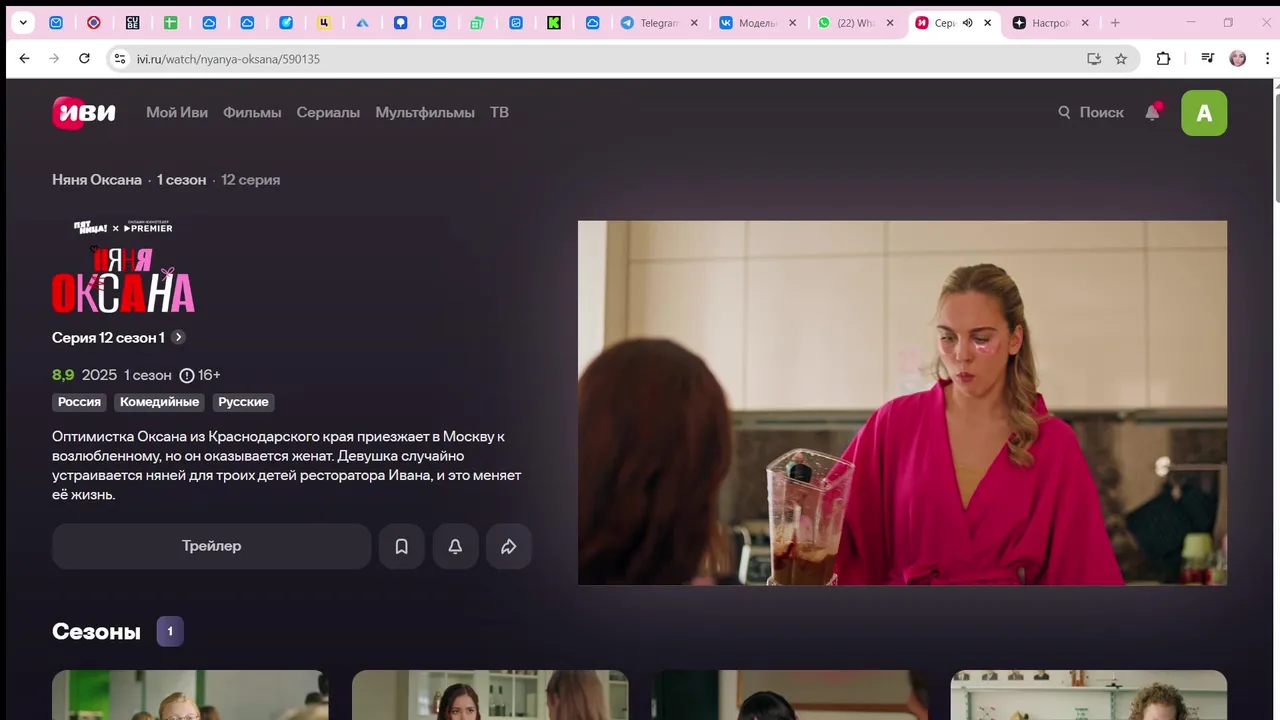The image size is (1280, 720).
Task: Open the fourth episode thumbnail
Action: pyautogui.click(x=1089, y=695)
